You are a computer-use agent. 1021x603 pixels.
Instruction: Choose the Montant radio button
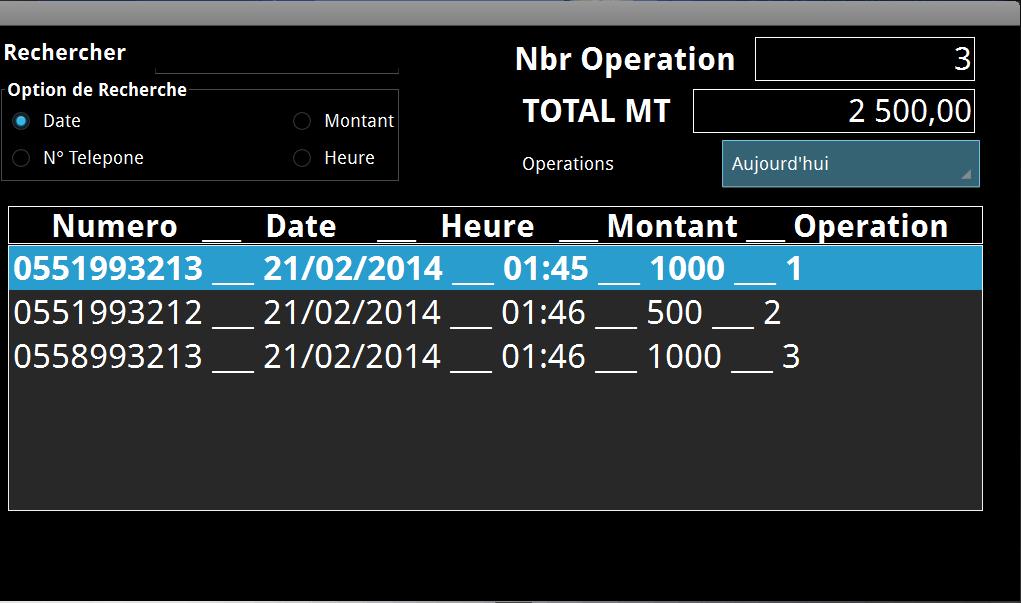click(x=302, y=121)
